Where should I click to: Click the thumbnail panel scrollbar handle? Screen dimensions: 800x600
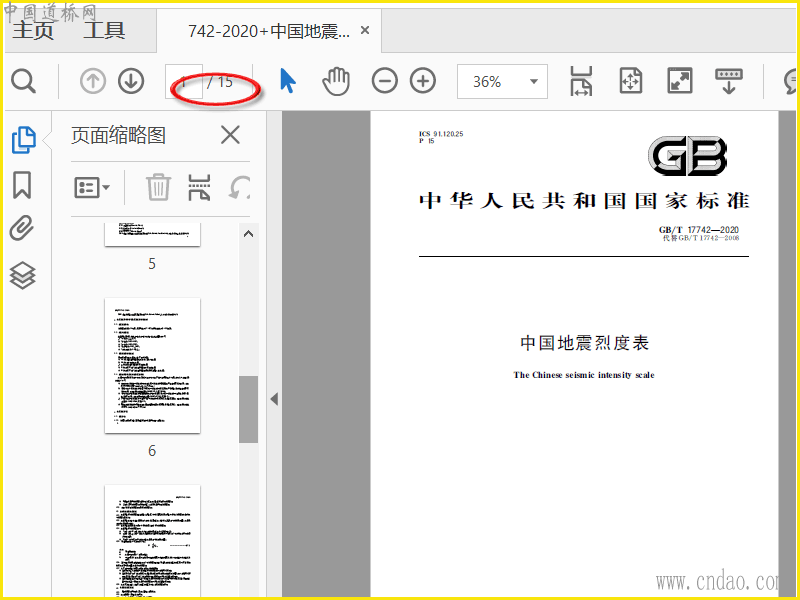coord(248,409)
